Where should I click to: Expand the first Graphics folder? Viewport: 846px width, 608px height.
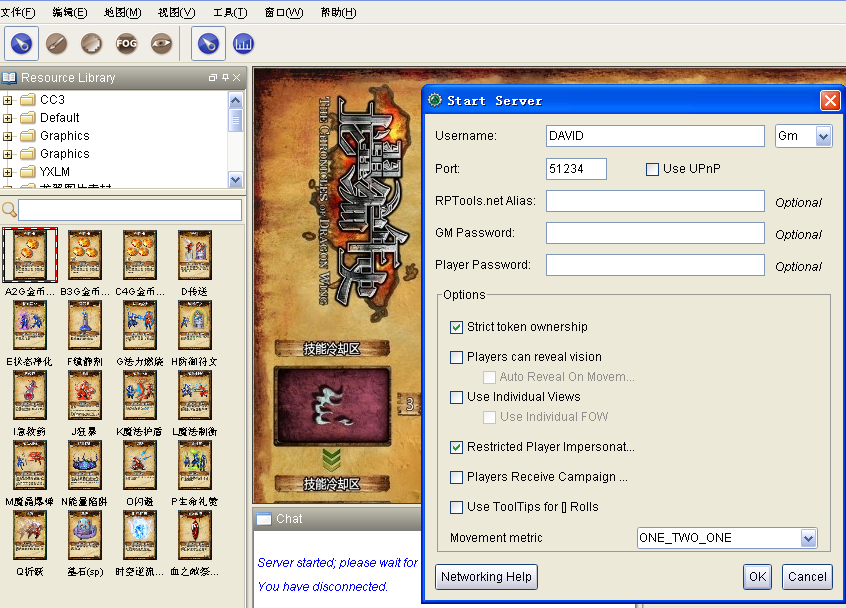point(8,136)
